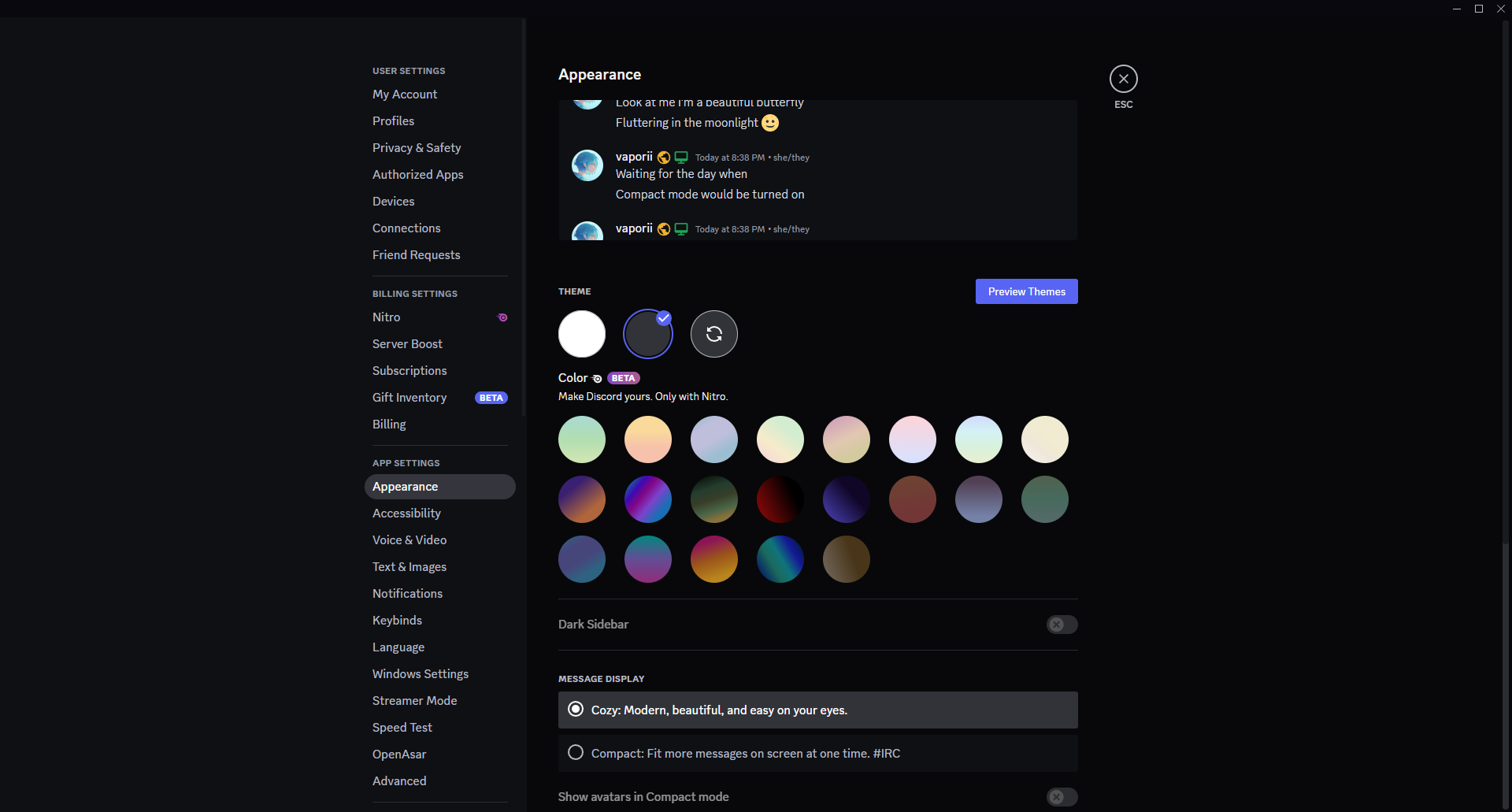Pick the mint green gradient color theme
Viewport: 1512px width, 812px height.
[582, 439]
